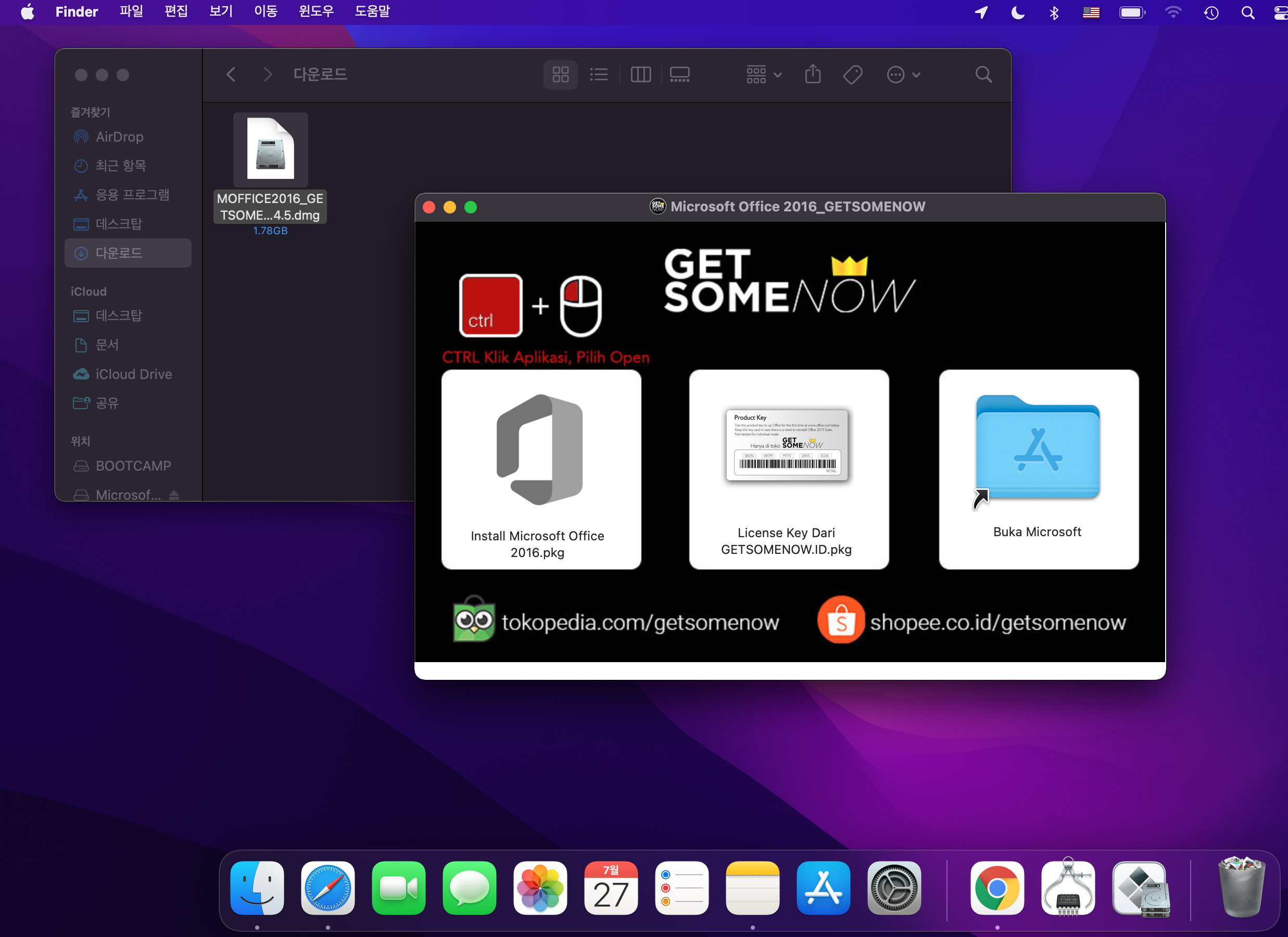Open the 윈도우 menu
The height and width of the screenshot is (937, 1288).
[x=317, y=12]
